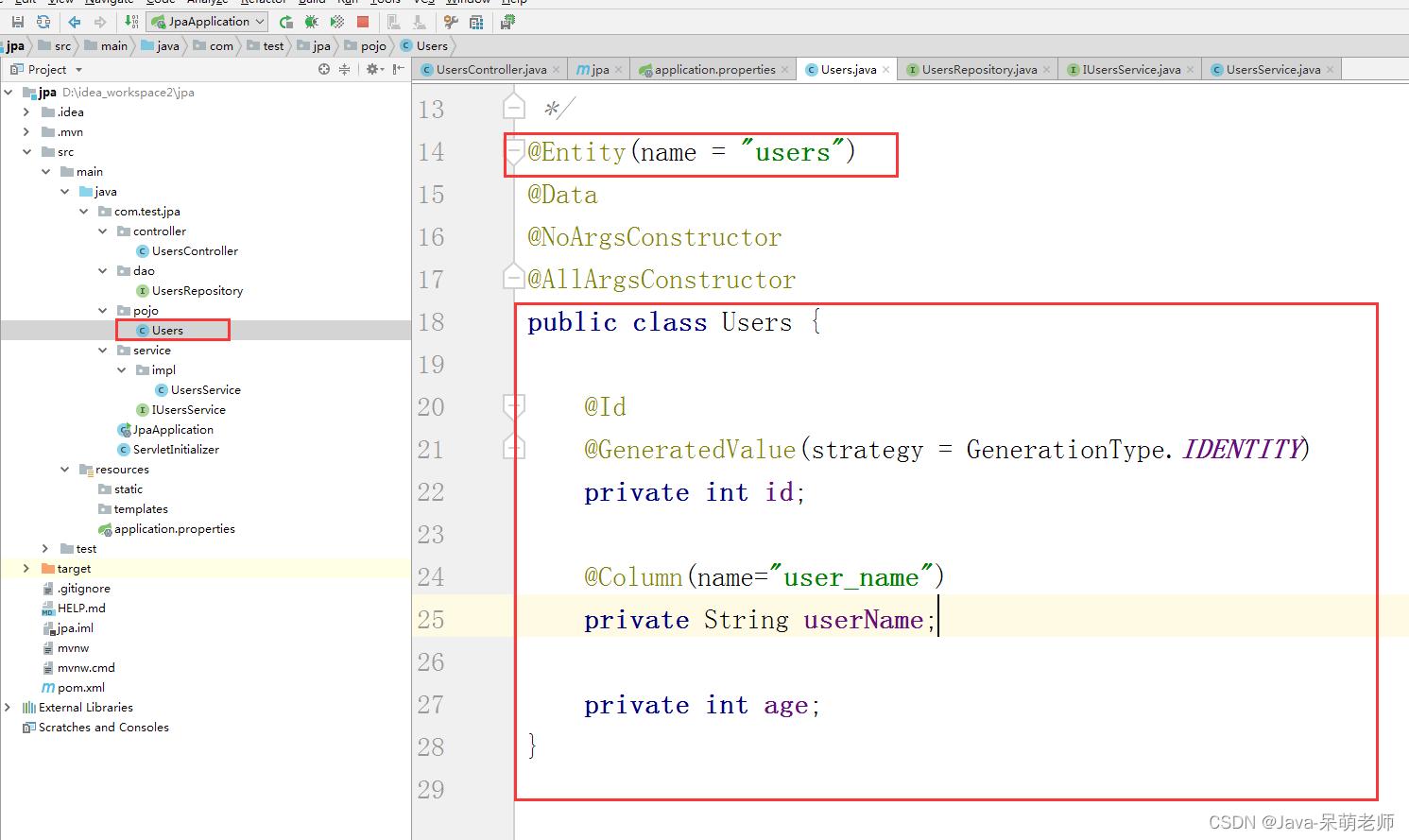Hide the Project tool window

click(395, 69)
